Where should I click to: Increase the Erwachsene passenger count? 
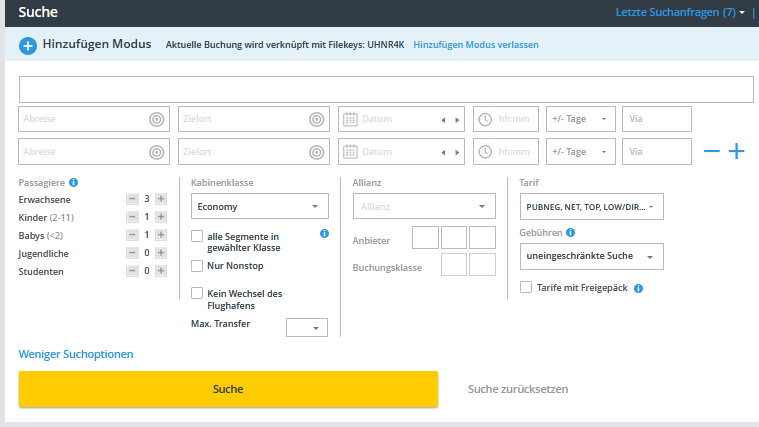tap(161, 199)
